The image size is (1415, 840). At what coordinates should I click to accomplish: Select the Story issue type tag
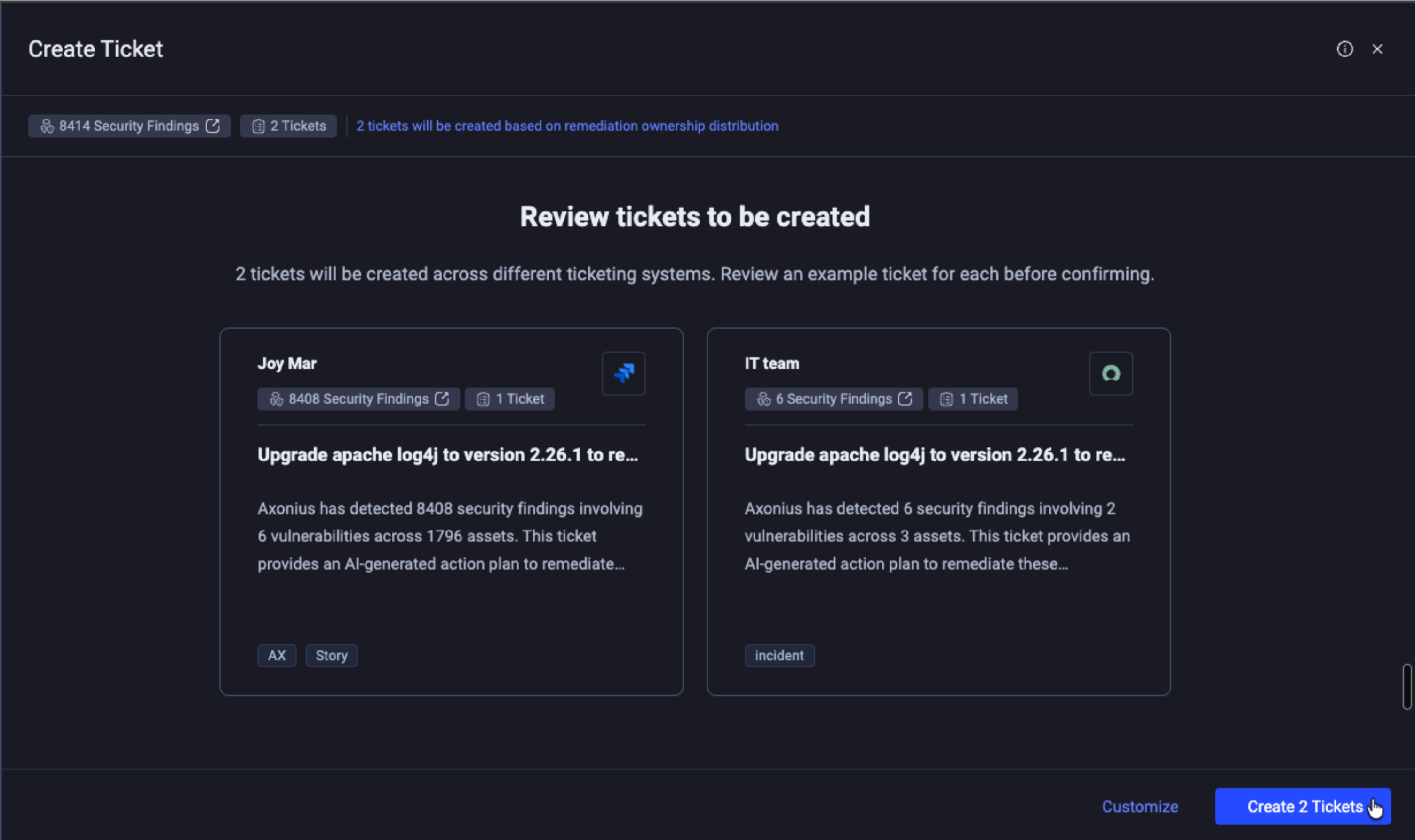click(x=331, y=656)
